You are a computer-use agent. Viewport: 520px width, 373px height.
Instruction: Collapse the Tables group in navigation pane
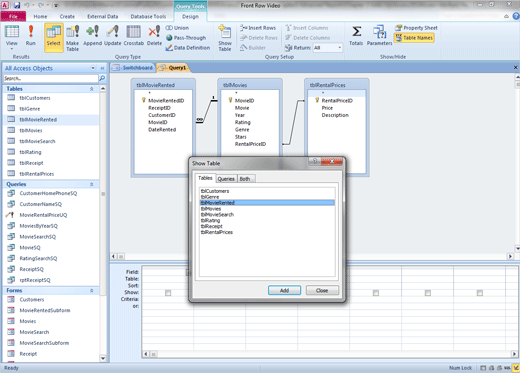click(92, 89)
